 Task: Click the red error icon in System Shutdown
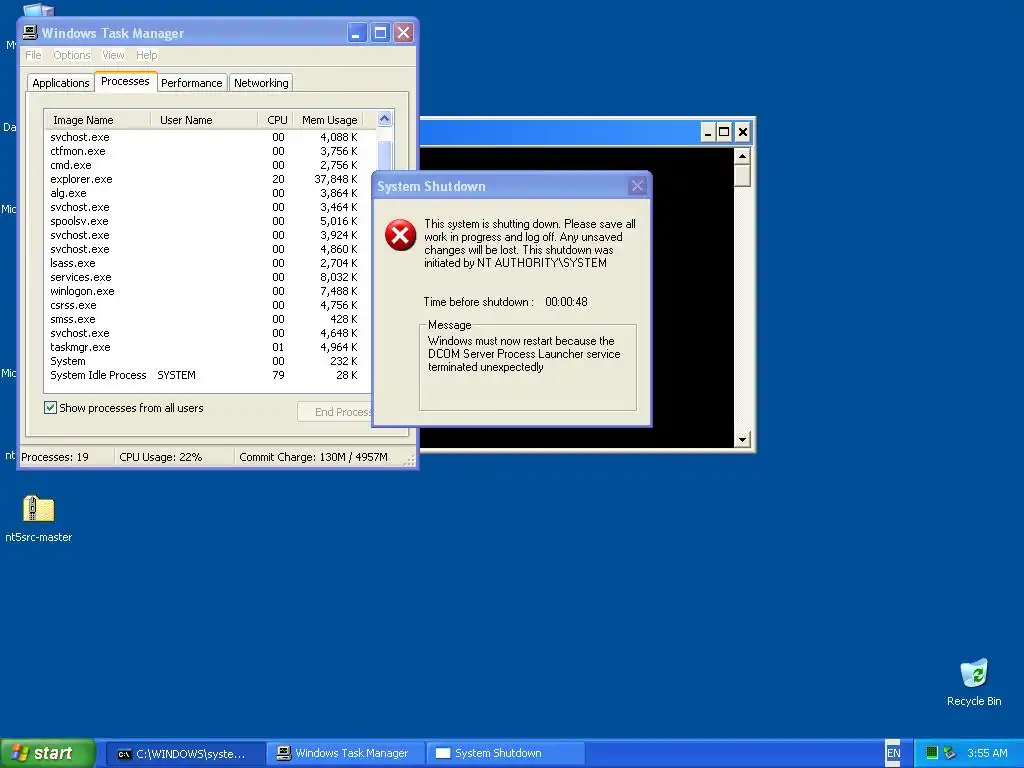(400, 235)
